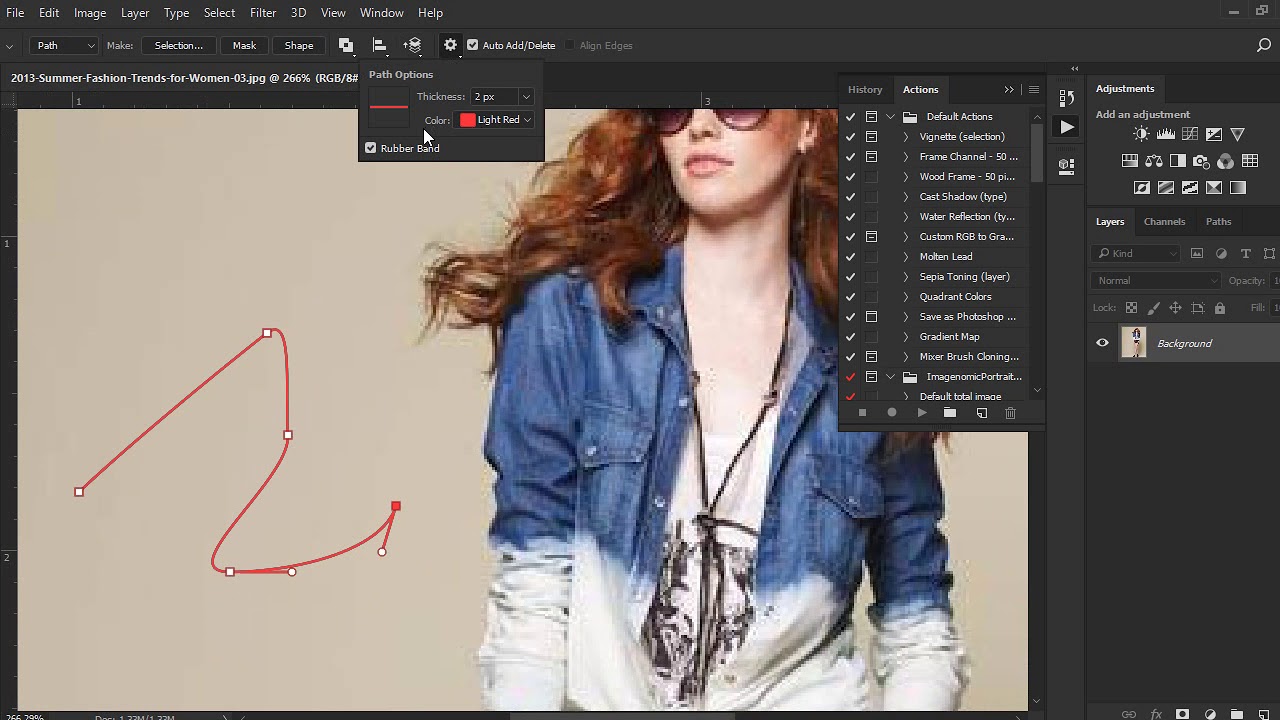Collapse the Default Actions set

tap(890, 117)
